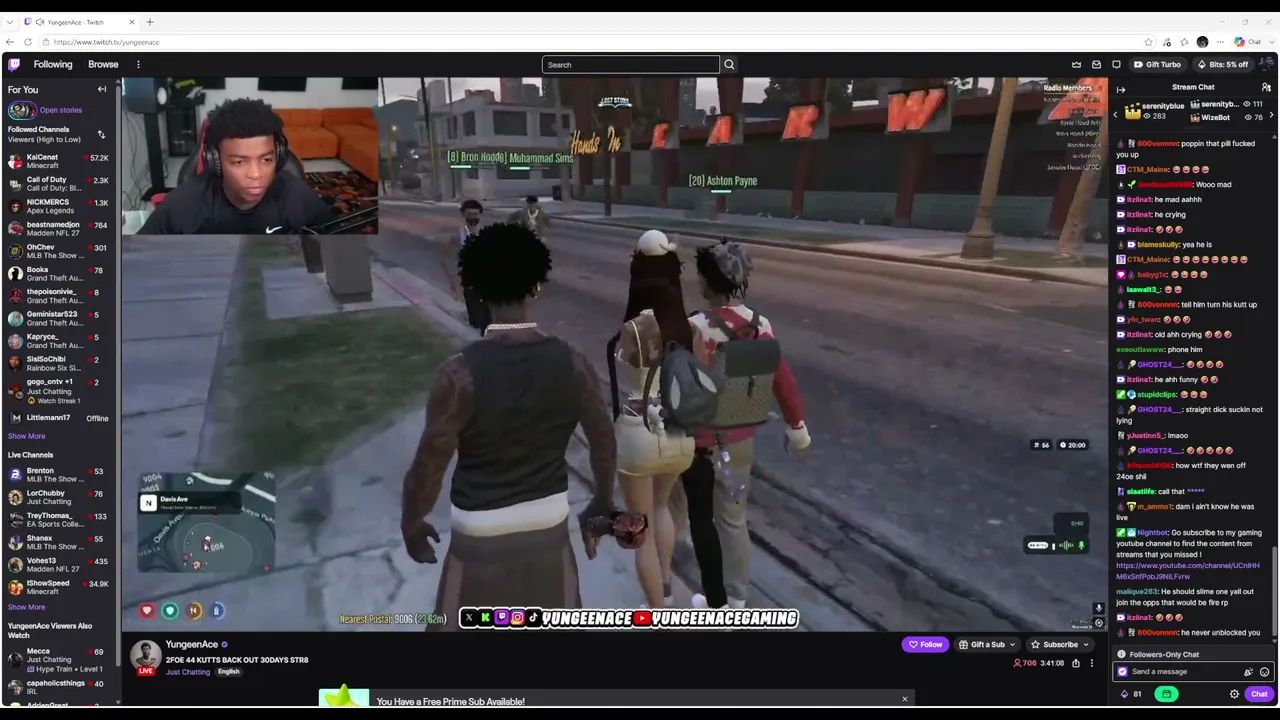
Task: Open the YungeenAce channel avatar
Action: (x=146, y=655)
